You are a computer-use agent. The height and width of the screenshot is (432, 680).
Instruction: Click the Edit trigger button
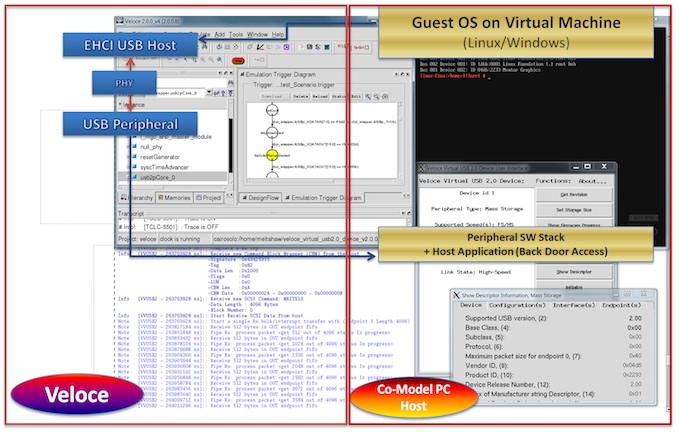coord(356,96)
